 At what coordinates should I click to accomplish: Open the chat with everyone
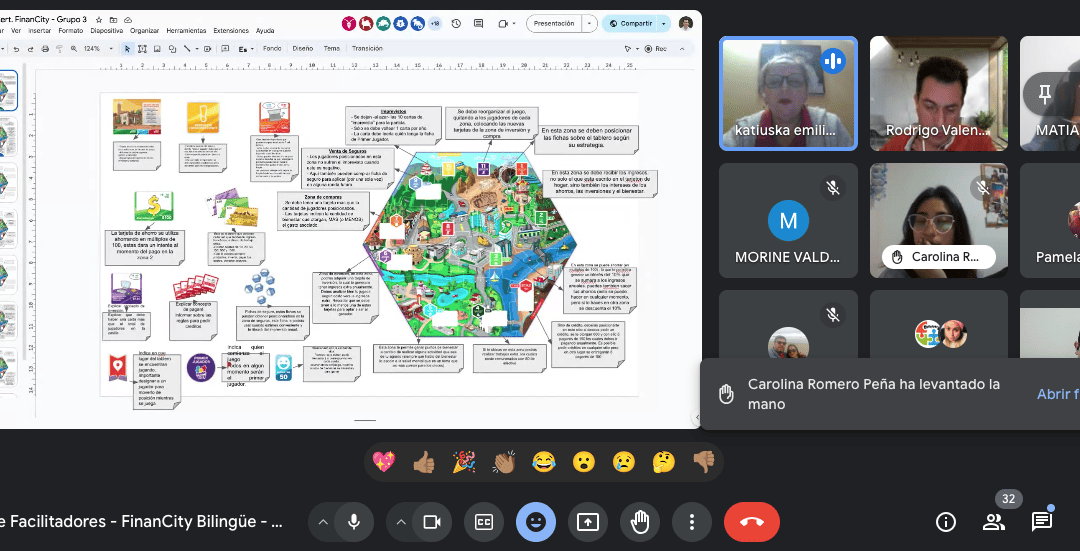tap(1041, 522)
